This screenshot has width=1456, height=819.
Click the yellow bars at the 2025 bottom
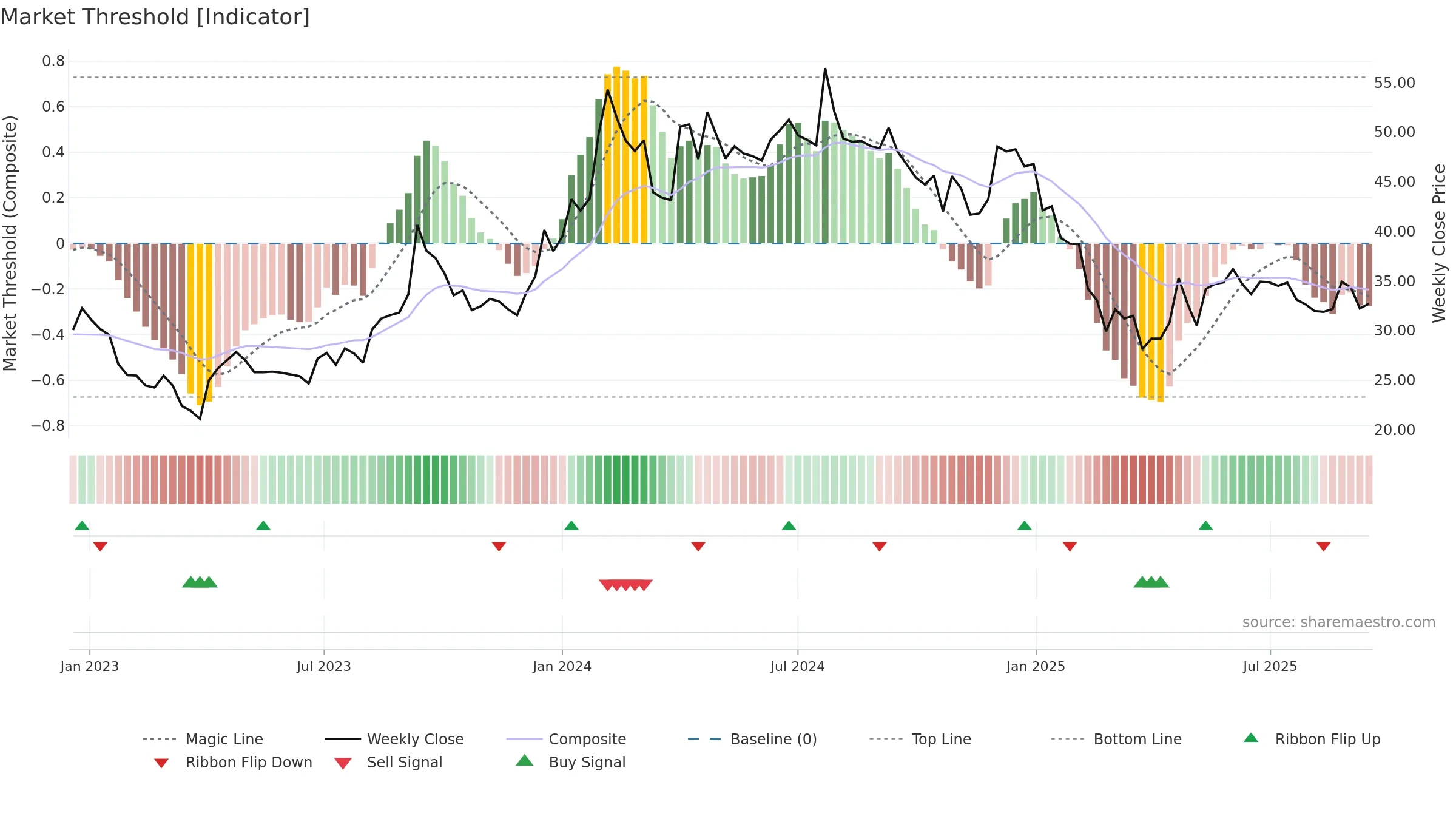(x=1151, y=322)
